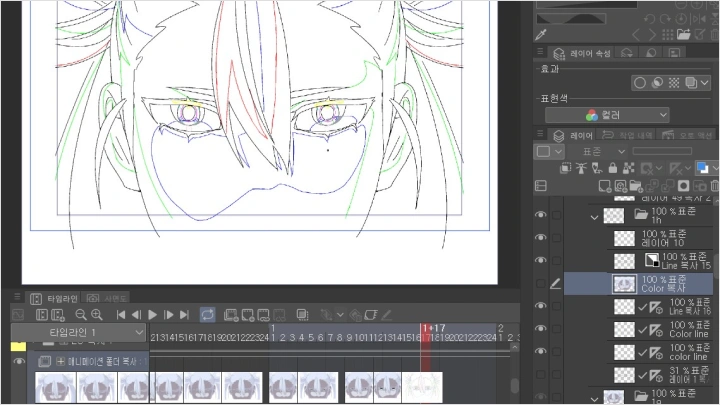Jump to the first frame

[121, 315]
